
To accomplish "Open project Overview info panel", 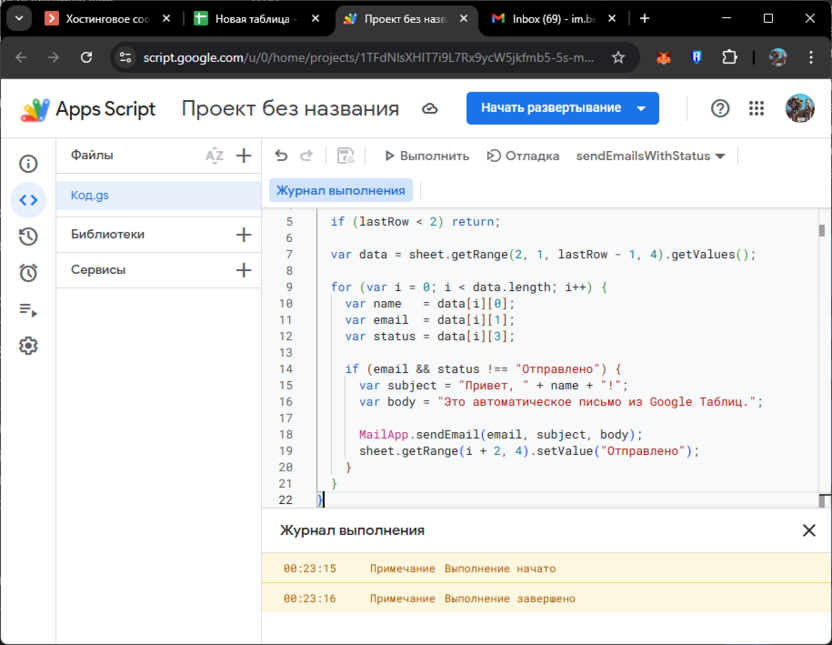I will pyautogui.click(x=28, y=163).
